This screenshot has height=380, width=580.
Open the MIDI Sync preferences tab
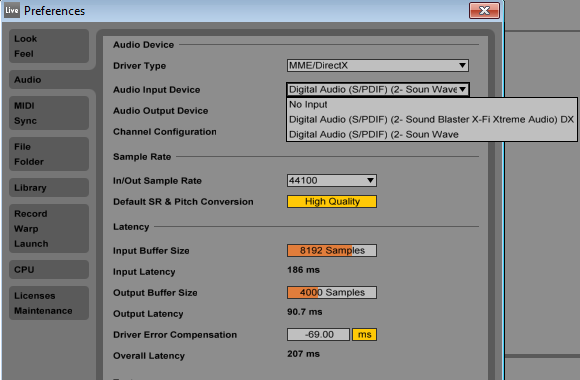click(49, 113)
